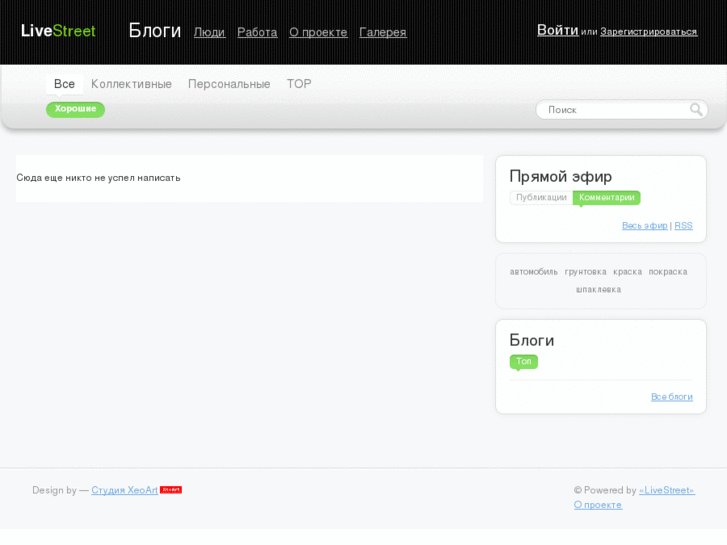Viewport: 727px width, 545px height.
Task: Click the автомобиль tag
Action: [x=534, y=272]
